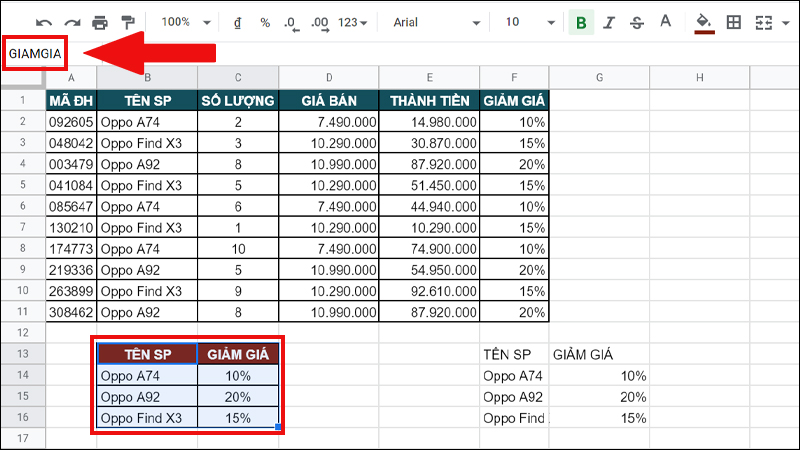Format as percent with % icon

pos(265,22)
